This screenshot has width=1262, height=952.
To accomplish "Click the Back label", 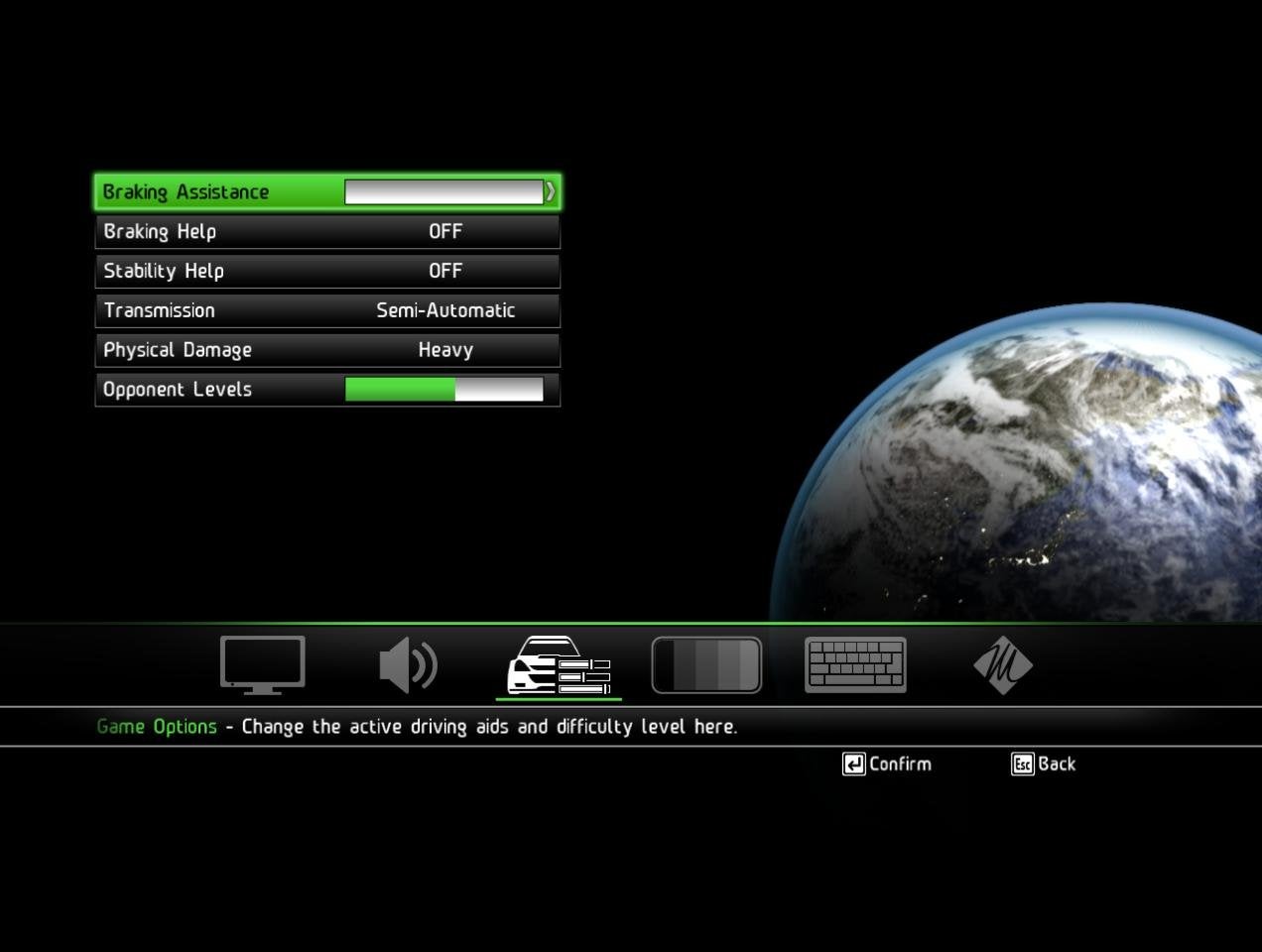I will (1057, 764).
